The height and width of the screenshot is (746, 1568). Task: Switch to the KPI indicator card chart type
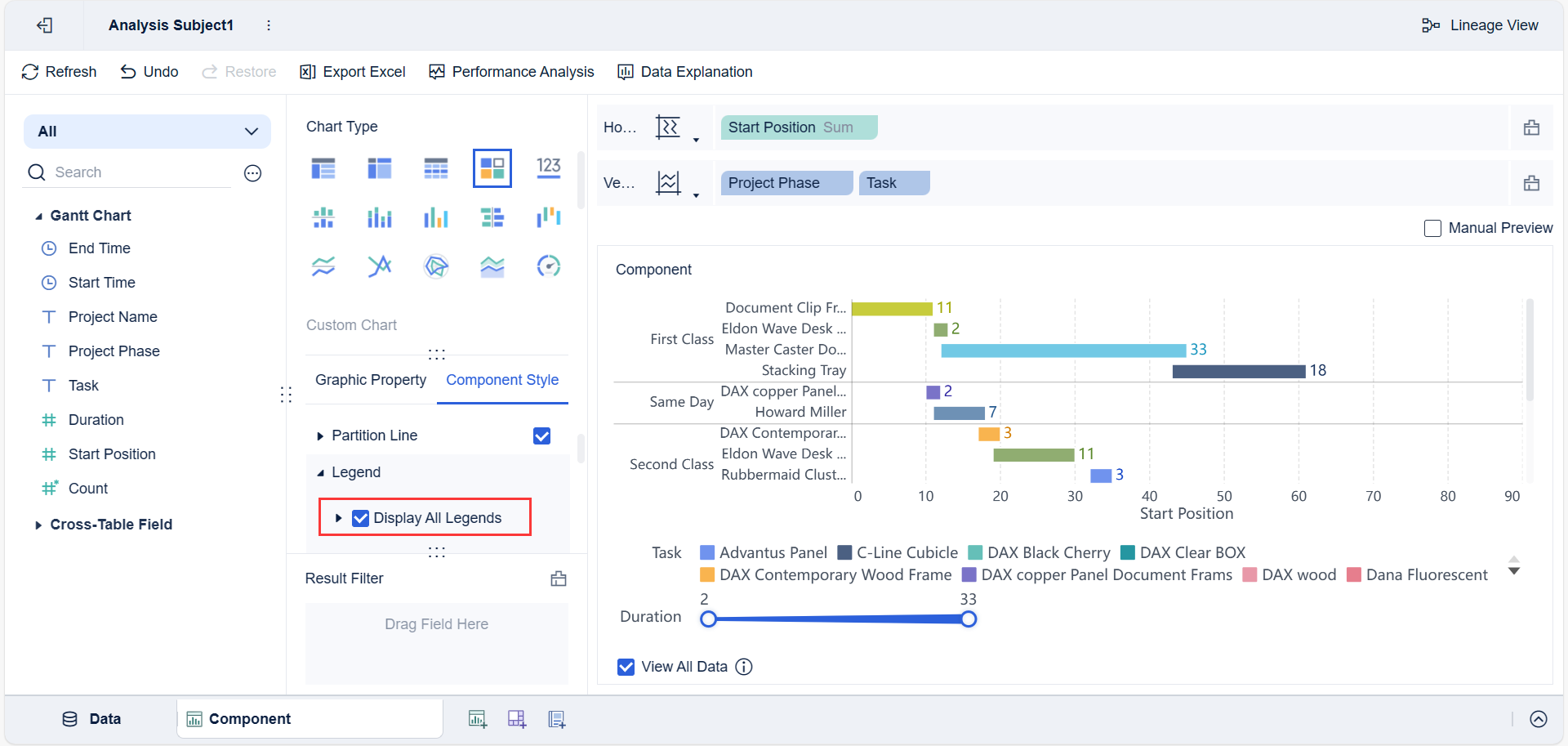pos(549,168)
